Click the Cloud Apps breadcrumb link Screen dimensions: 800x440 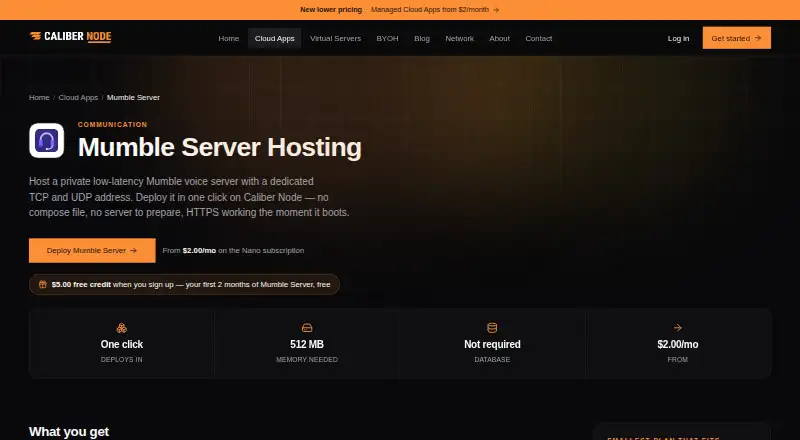pos(78,97)
